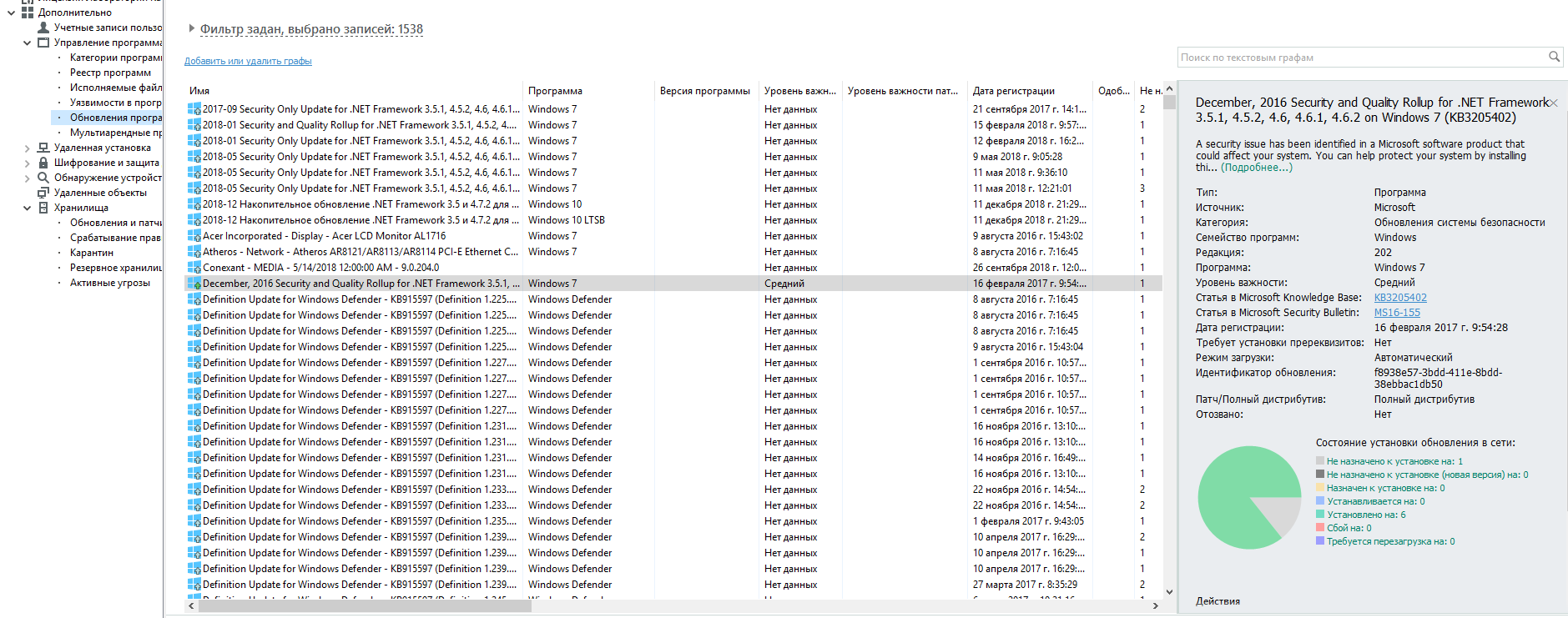The height and width of the screenshot is (618, 1568).
Task: Click the magnifier icon in the search box
Action: (x=1554, y=57)
